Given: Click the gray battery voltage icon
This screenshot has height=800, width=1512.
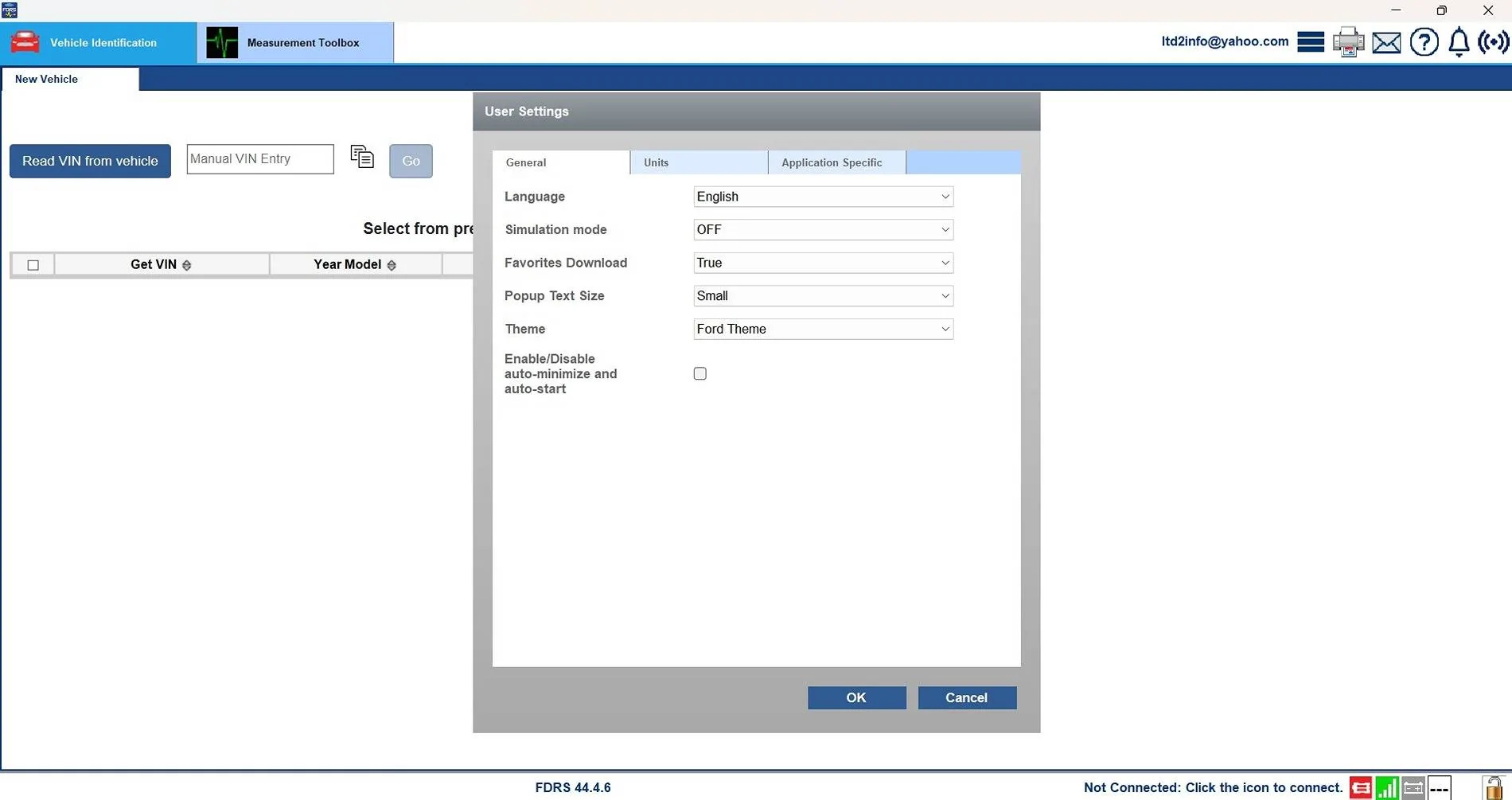Looking at the screenshot, I should click(x=1413, y=788).
